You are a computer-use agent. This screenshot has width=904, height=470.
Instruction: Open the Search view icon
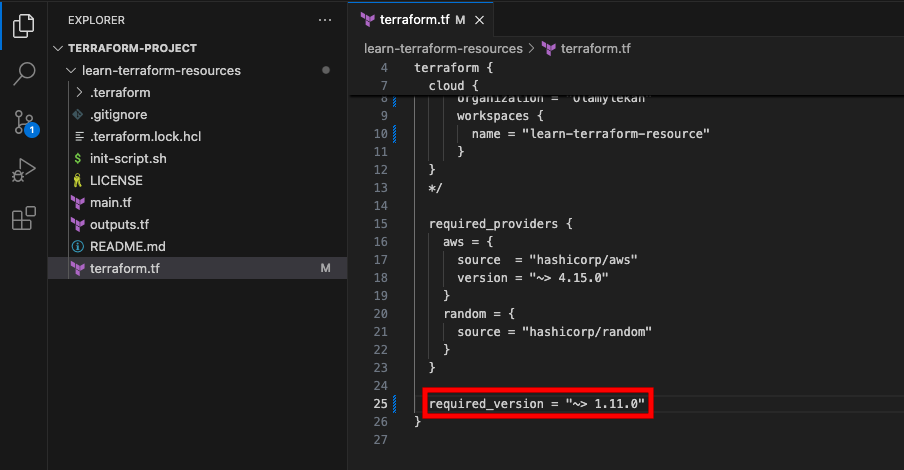pos(24,74)
